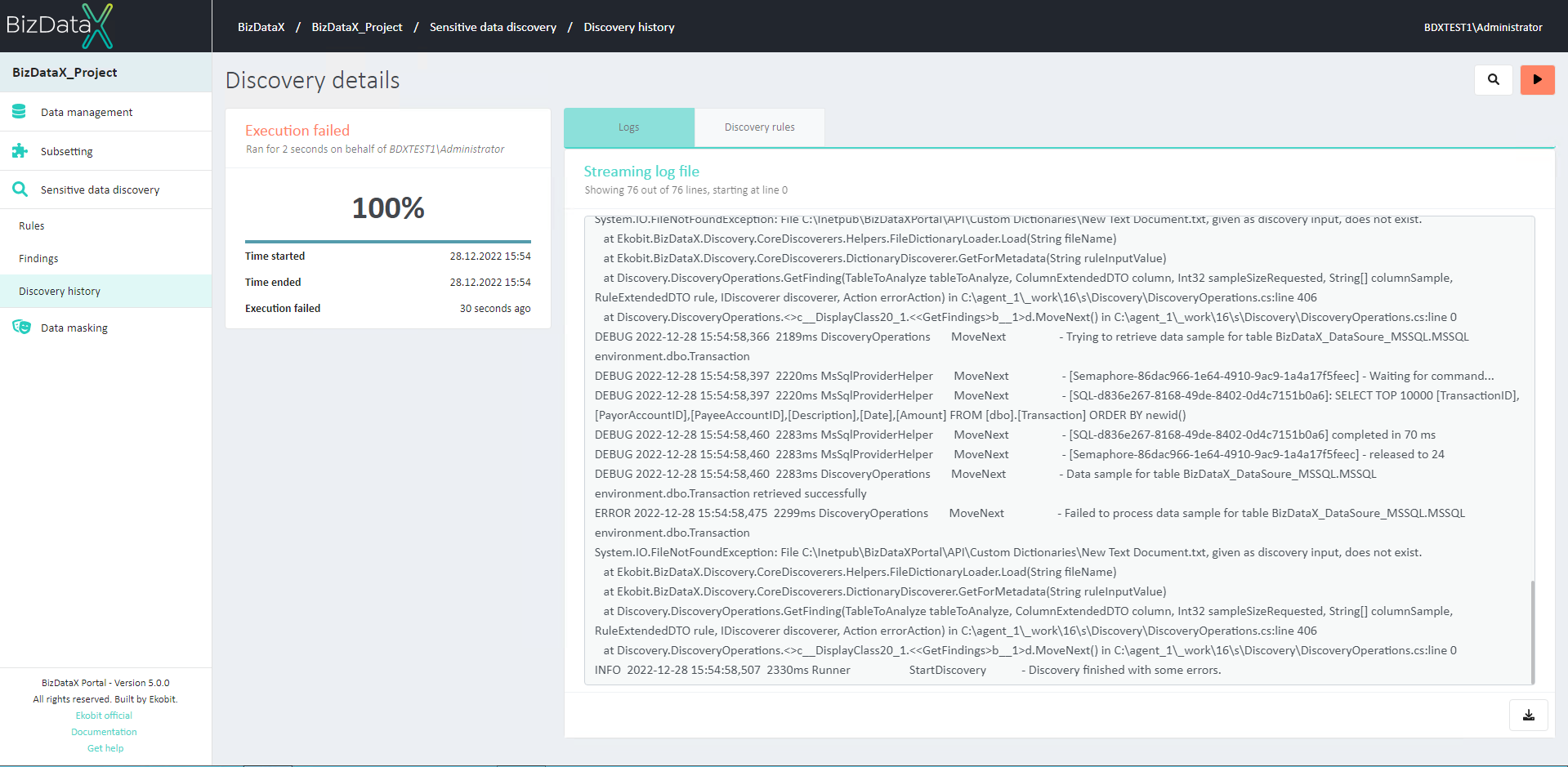
Task: Open Subsetting in the sidebar
Action: coord(106,151)
